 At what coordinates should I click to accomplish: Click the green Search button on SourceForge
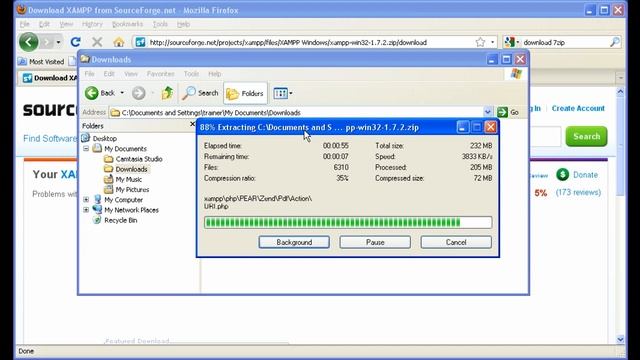coord(586,136)
